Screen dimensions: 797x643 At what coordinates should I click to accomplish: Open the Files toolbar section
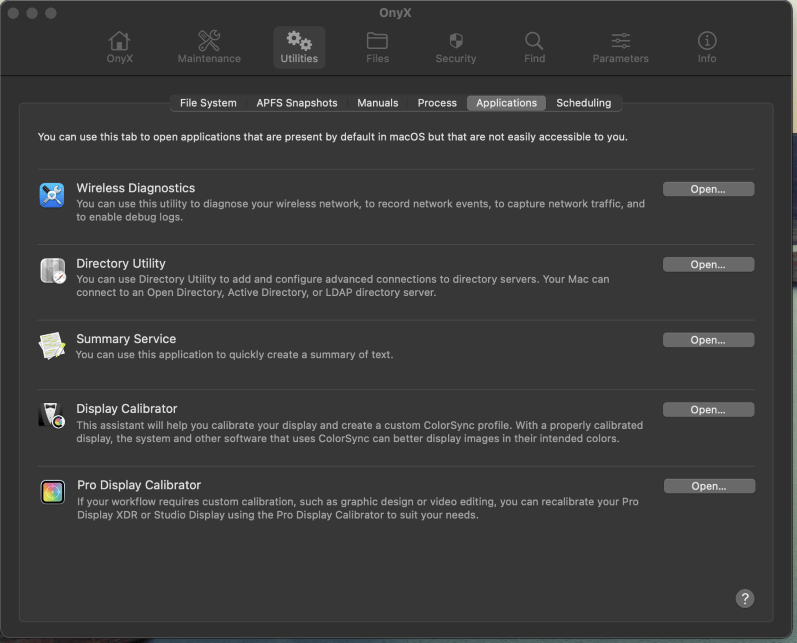pos(377,47)
